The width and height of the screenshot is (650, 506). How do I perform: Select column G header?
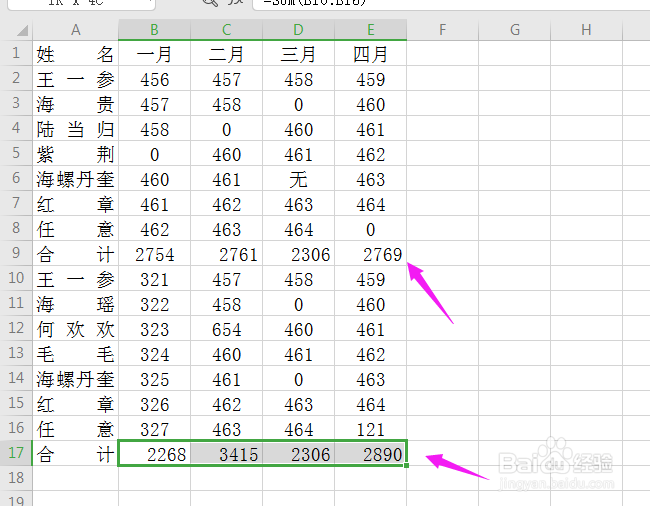pos(514,30)
